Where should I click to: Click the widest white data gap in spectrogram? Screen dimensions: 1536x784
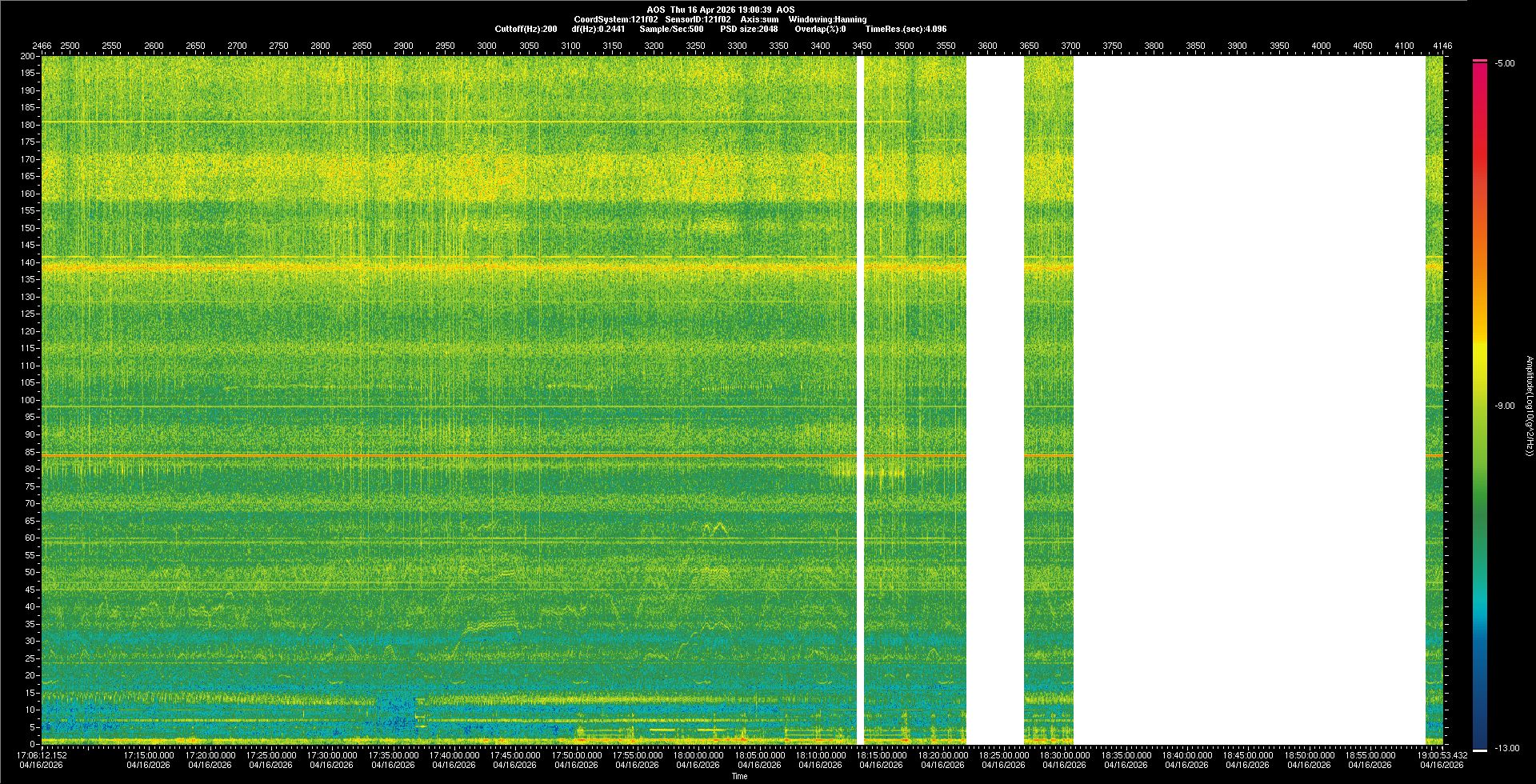click(x=1248, y=400)
